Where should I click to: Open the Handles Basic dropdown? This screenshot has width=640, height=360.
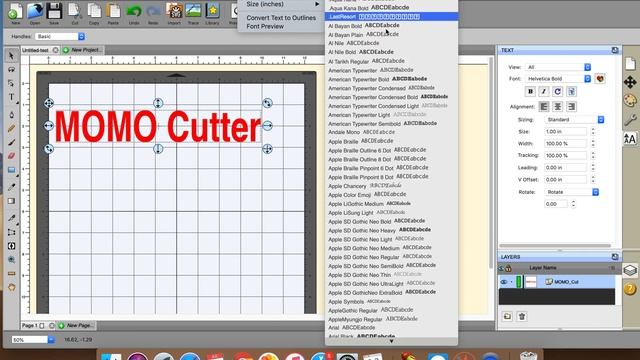tap(60, 37)
